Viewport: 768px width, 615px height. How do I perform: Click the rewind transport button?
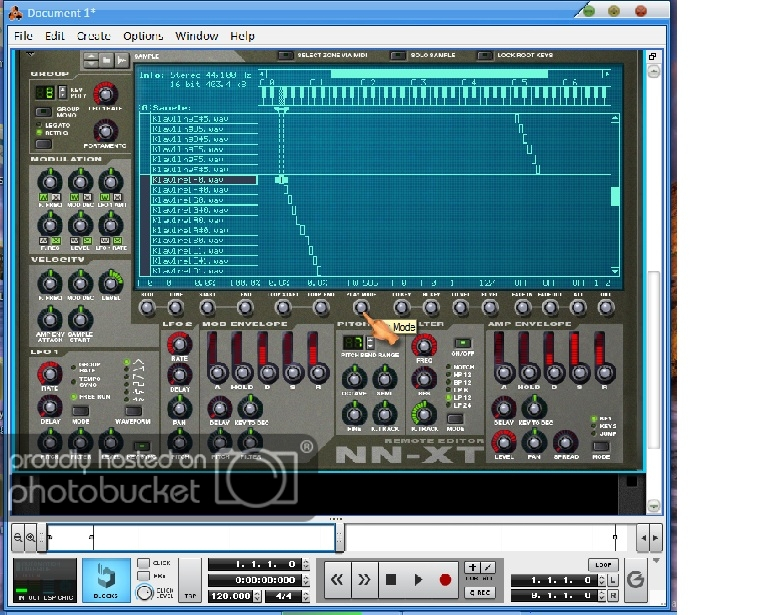[337, 580]
